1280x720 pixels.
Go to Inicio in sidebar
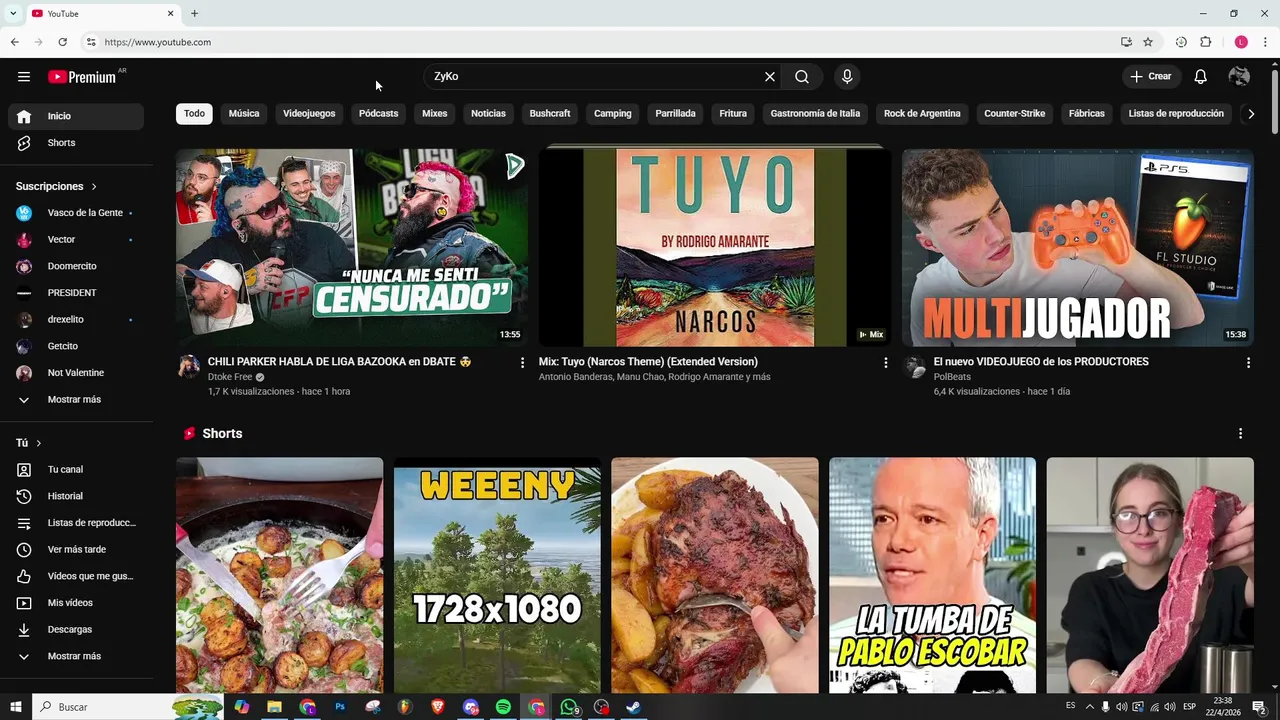coord(76,116)
